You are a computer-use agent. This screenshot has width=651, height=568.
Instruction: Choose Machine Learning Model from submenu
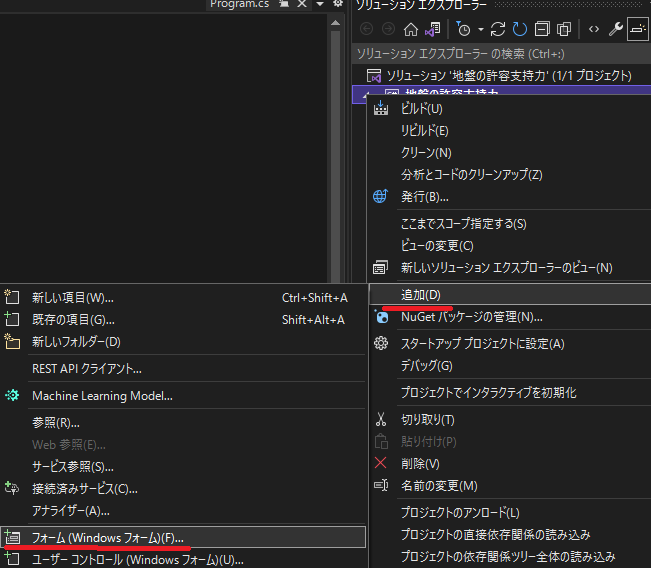pyautogui.click(x=102, y=395)
